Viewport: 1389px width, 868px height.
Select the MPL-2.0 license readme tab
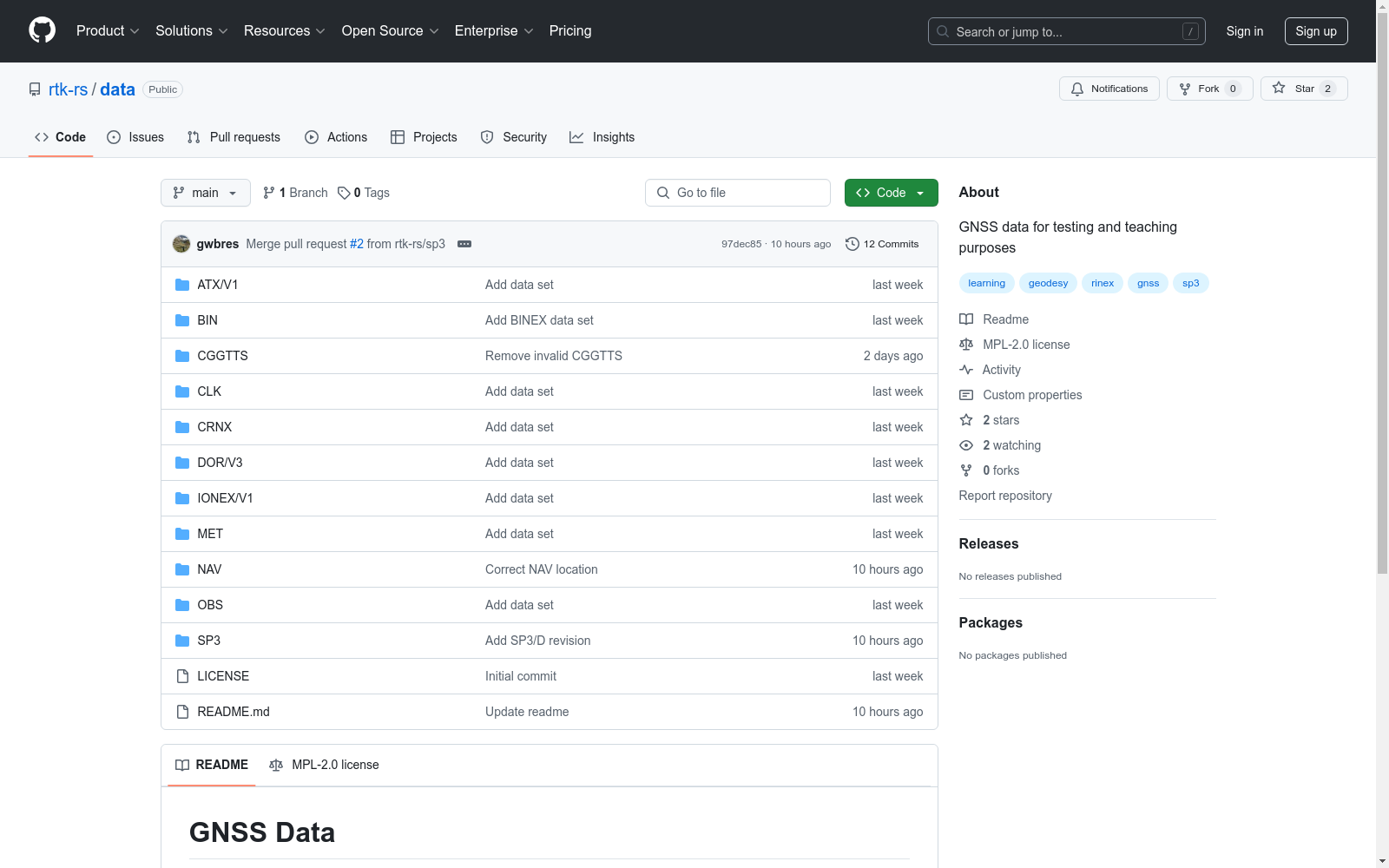pos(325,765)
